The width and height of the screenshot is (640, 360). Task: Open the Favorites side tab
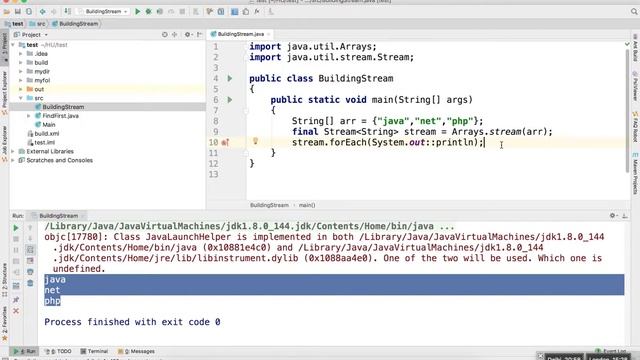tap(4, 323)
